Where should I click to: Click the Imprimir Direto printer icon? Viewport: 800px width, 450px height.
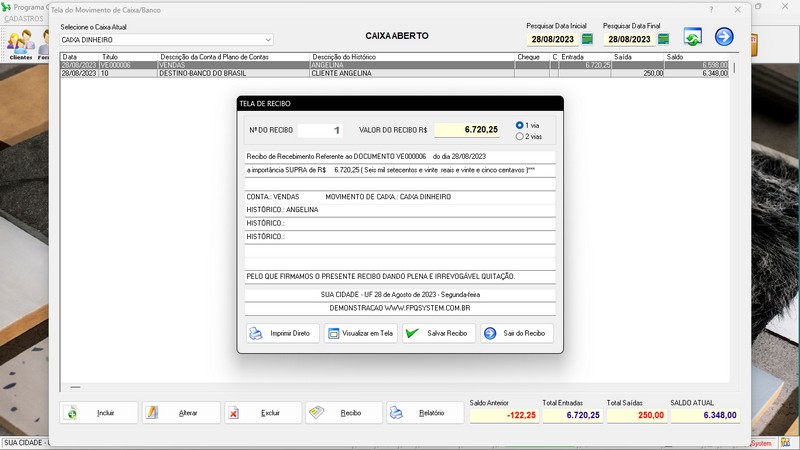pyautogui.click(x=255, y=333)
